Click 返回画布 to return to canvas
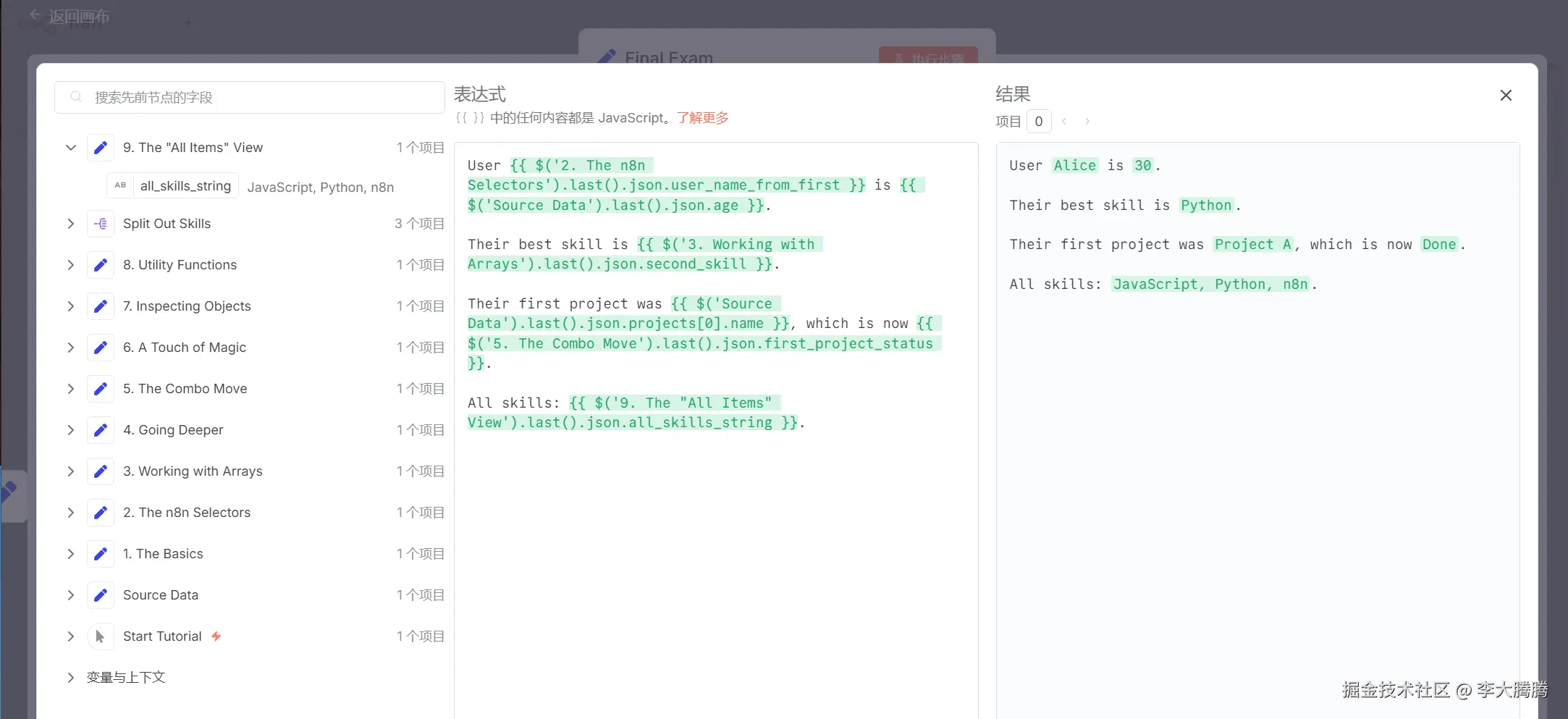This screenshot has width=1568, height=719. 69,16
